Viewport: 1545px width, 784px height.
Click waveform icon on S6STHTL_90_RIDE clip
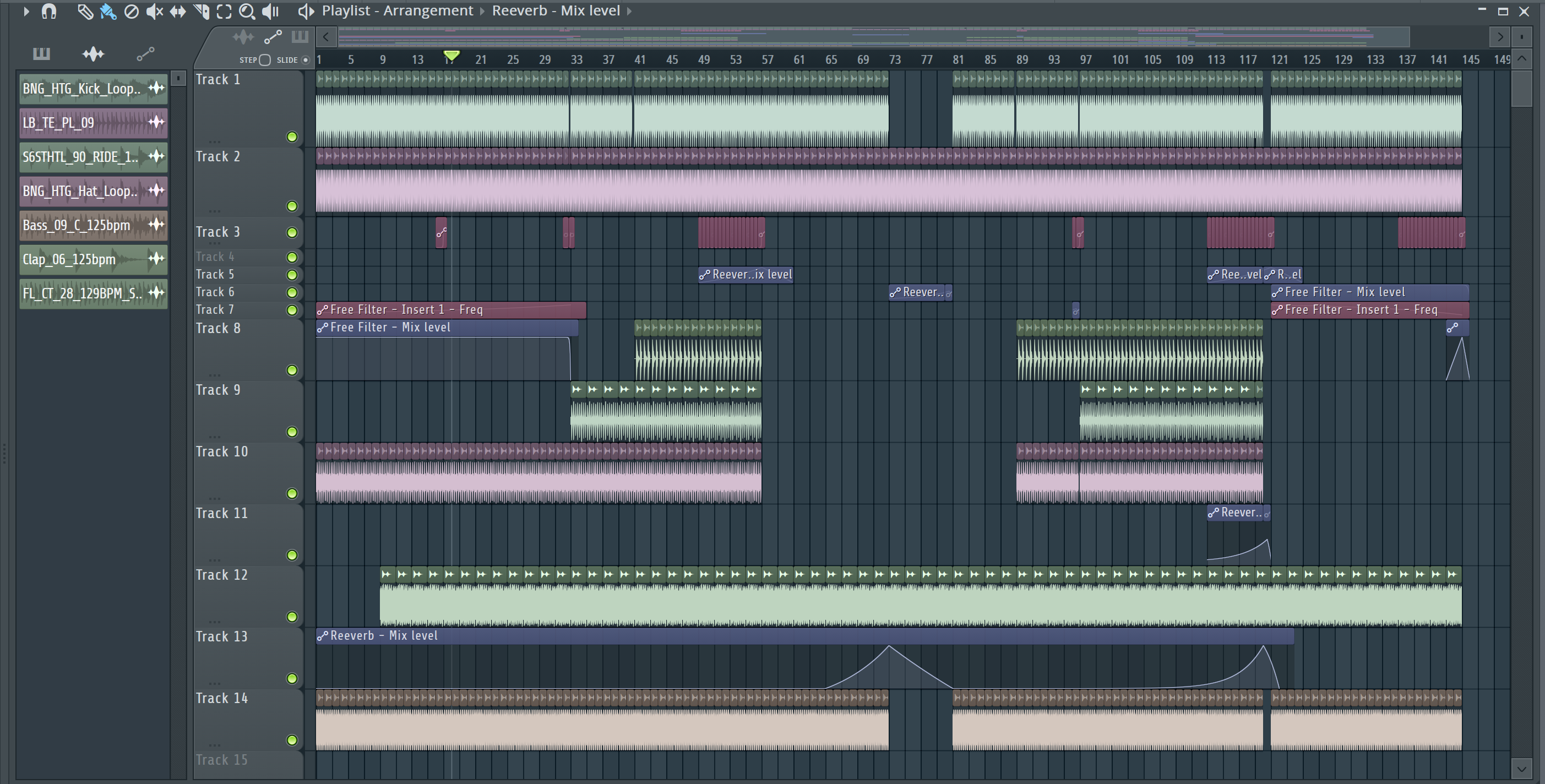coord(156,156)
